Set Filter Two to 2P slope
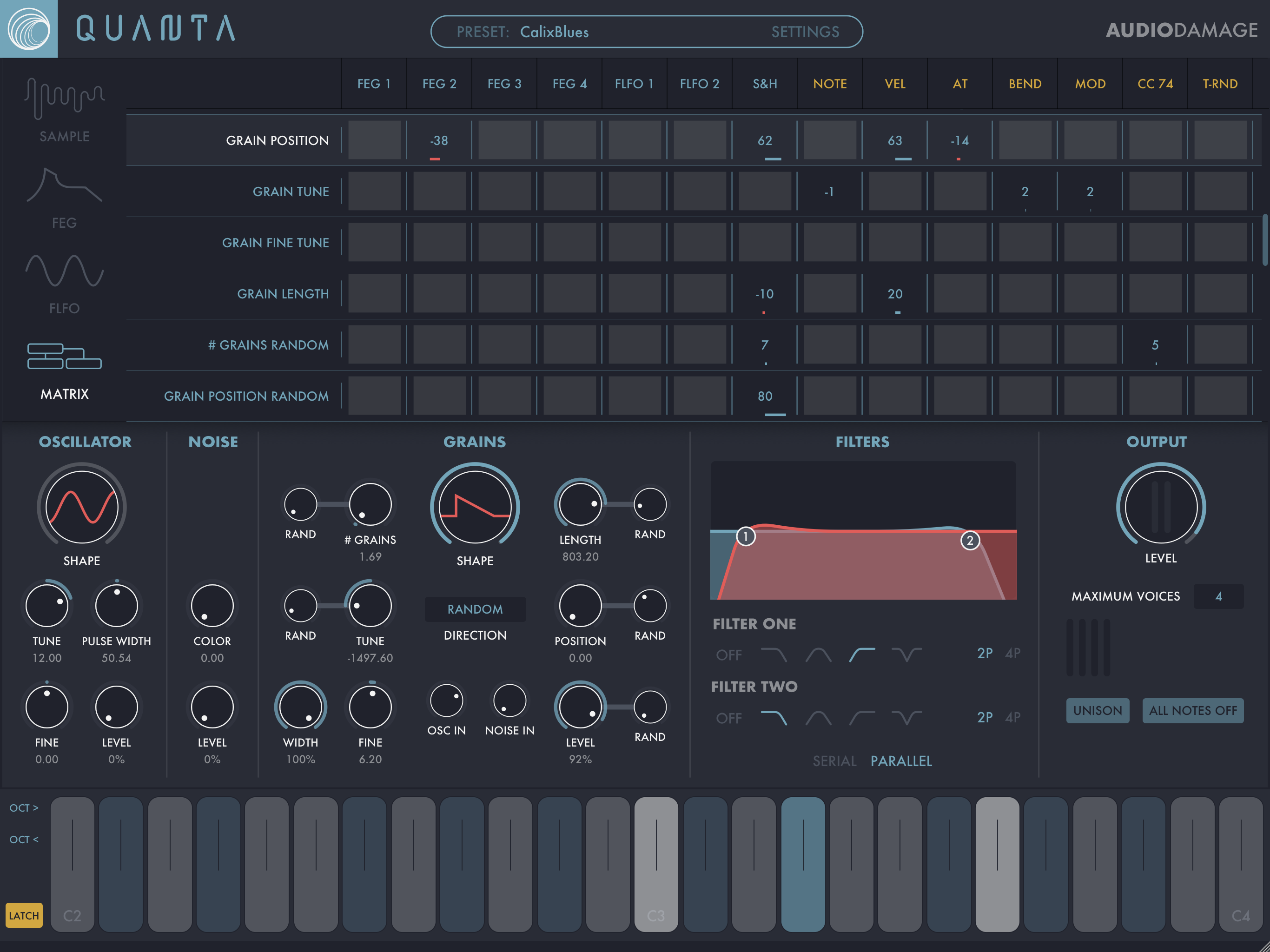Screen dimensions: 1270x952 (985, 717)
